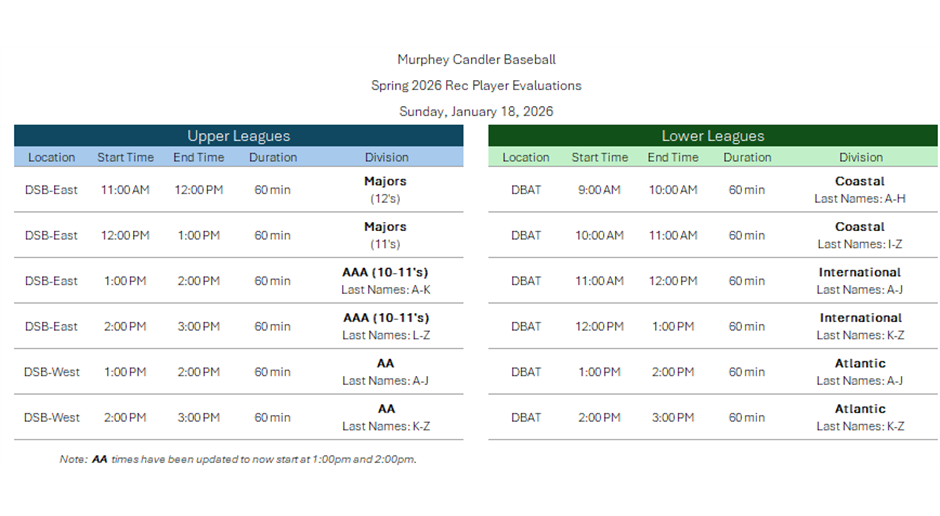
Task: Select the Lower Leagues table header
Action: (712, 136)
